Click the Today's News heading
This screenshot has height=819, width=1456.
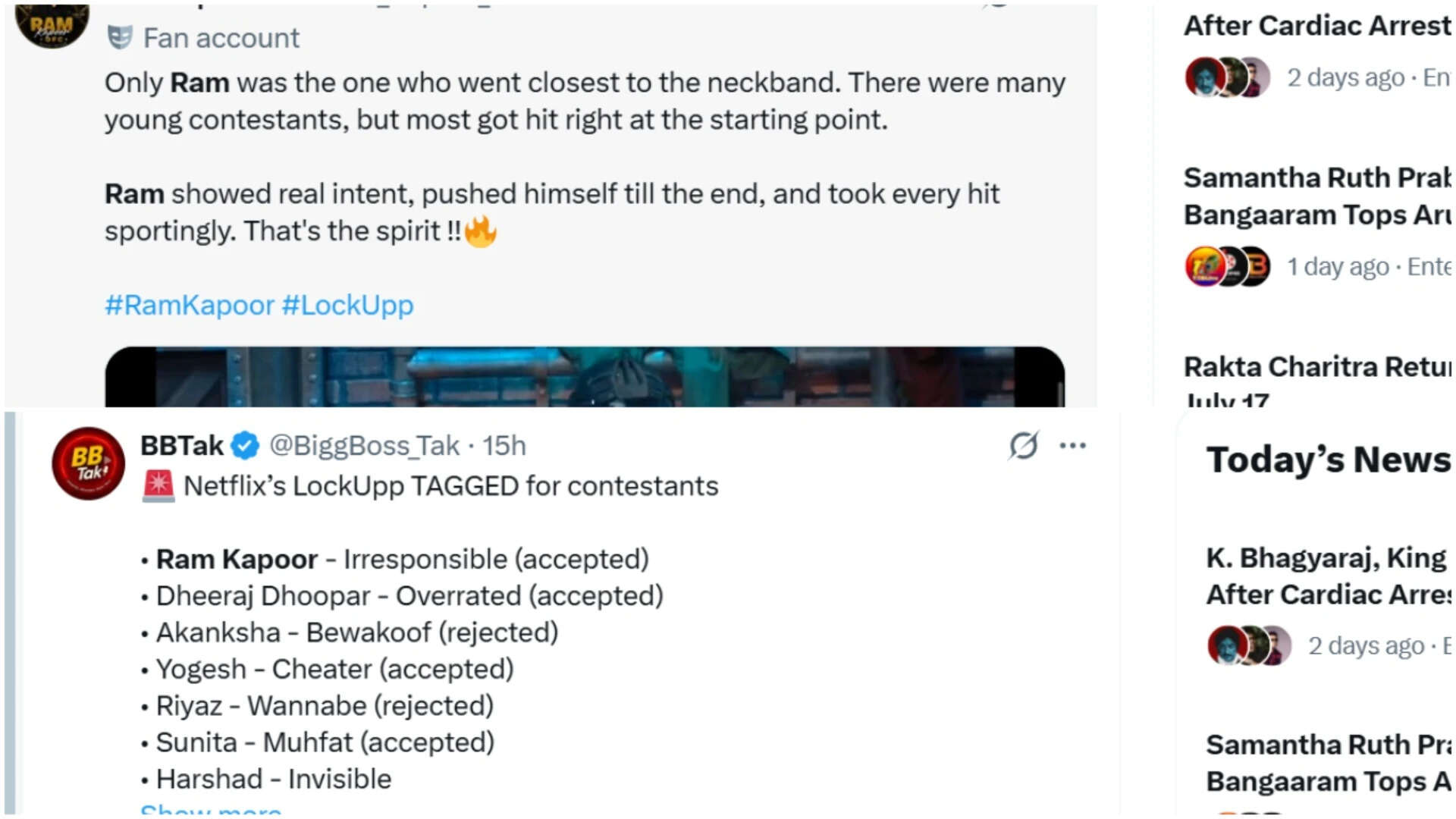[1329, 460]
